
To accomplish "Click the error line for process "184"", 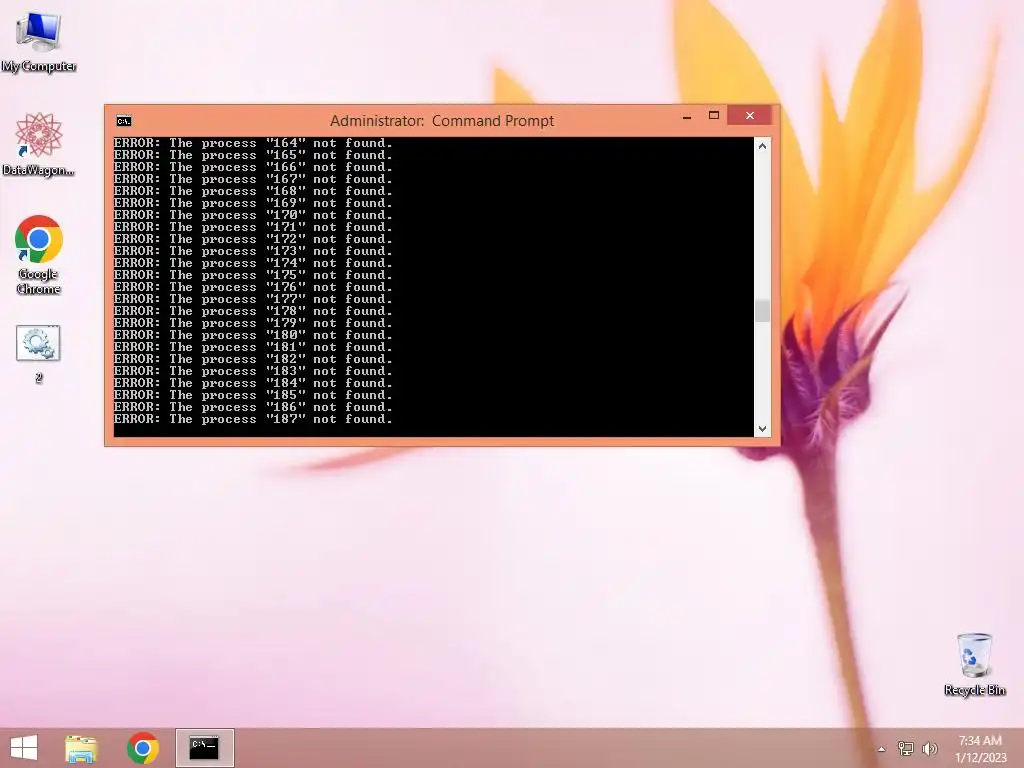I will pyautogui.click(x=253, y=383).
